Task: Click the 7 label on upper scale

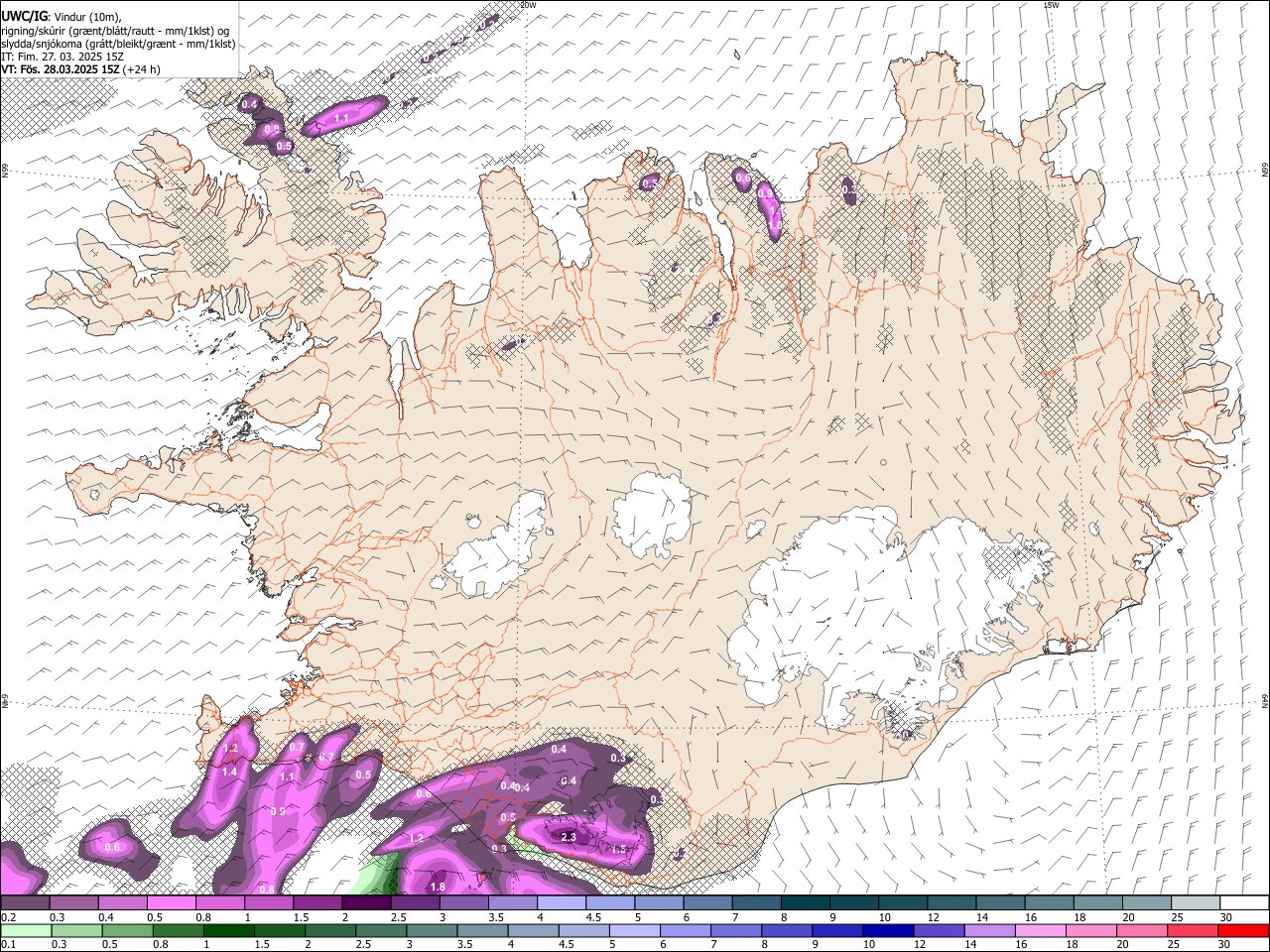Action: tap(736, 917)
